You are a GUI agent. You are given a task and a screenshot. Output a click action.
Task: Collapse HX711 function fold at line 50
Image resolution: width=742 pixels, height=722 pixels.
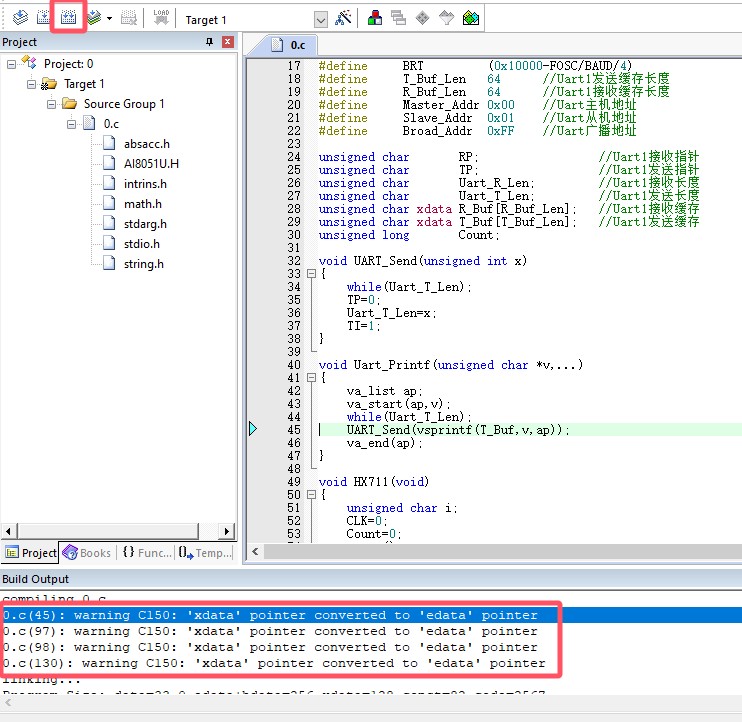(x=311, y=494)
